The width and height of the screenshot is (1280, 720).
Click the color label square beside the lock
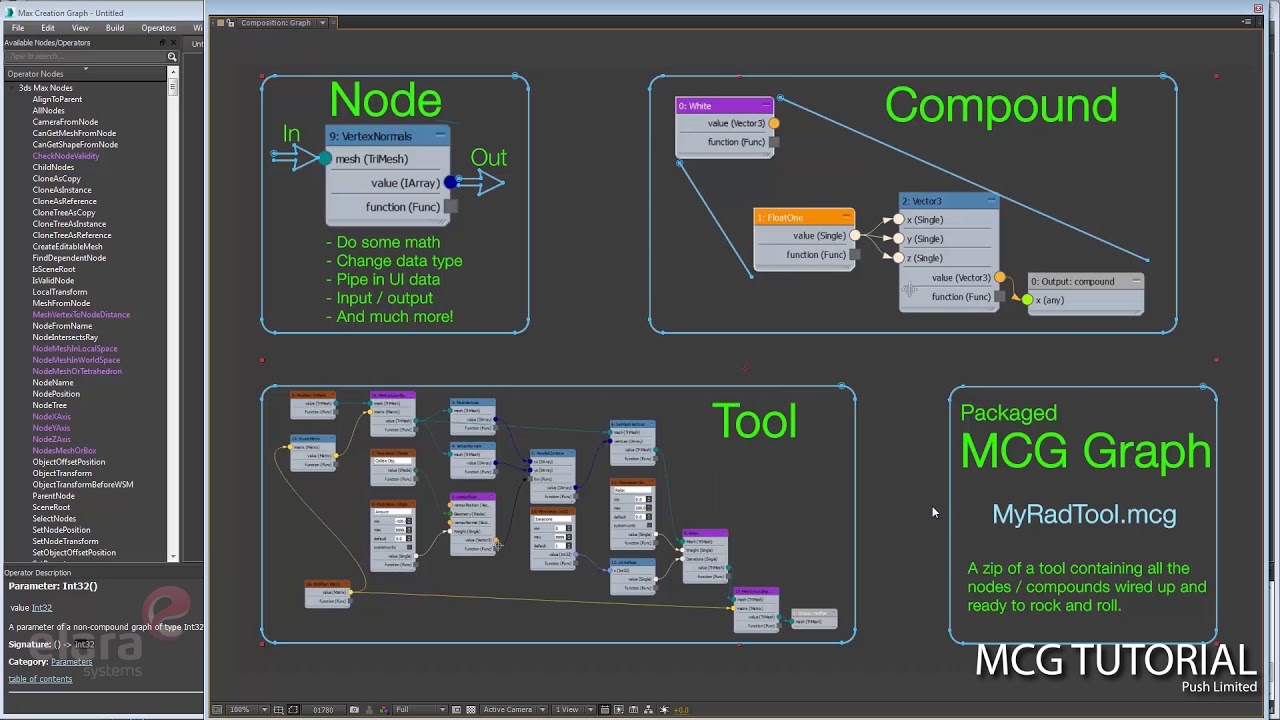tap(220, 23)
